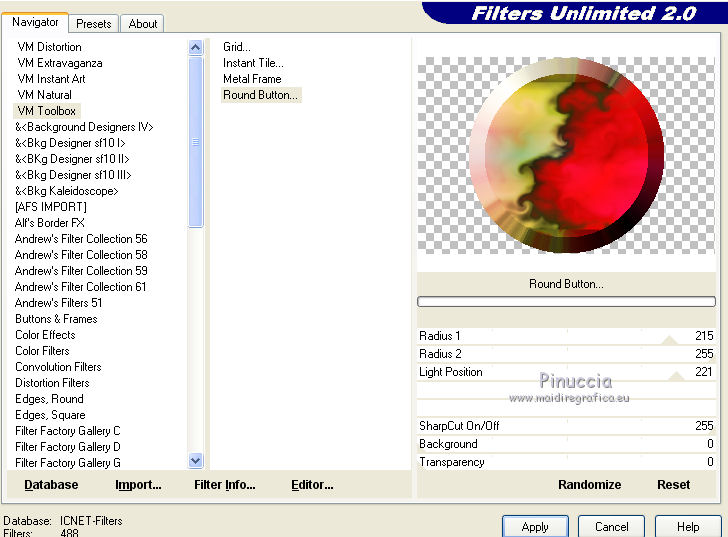Choose the Round Button... filter
This screenshot has height=537, width=728.
(x=260, y=95)
